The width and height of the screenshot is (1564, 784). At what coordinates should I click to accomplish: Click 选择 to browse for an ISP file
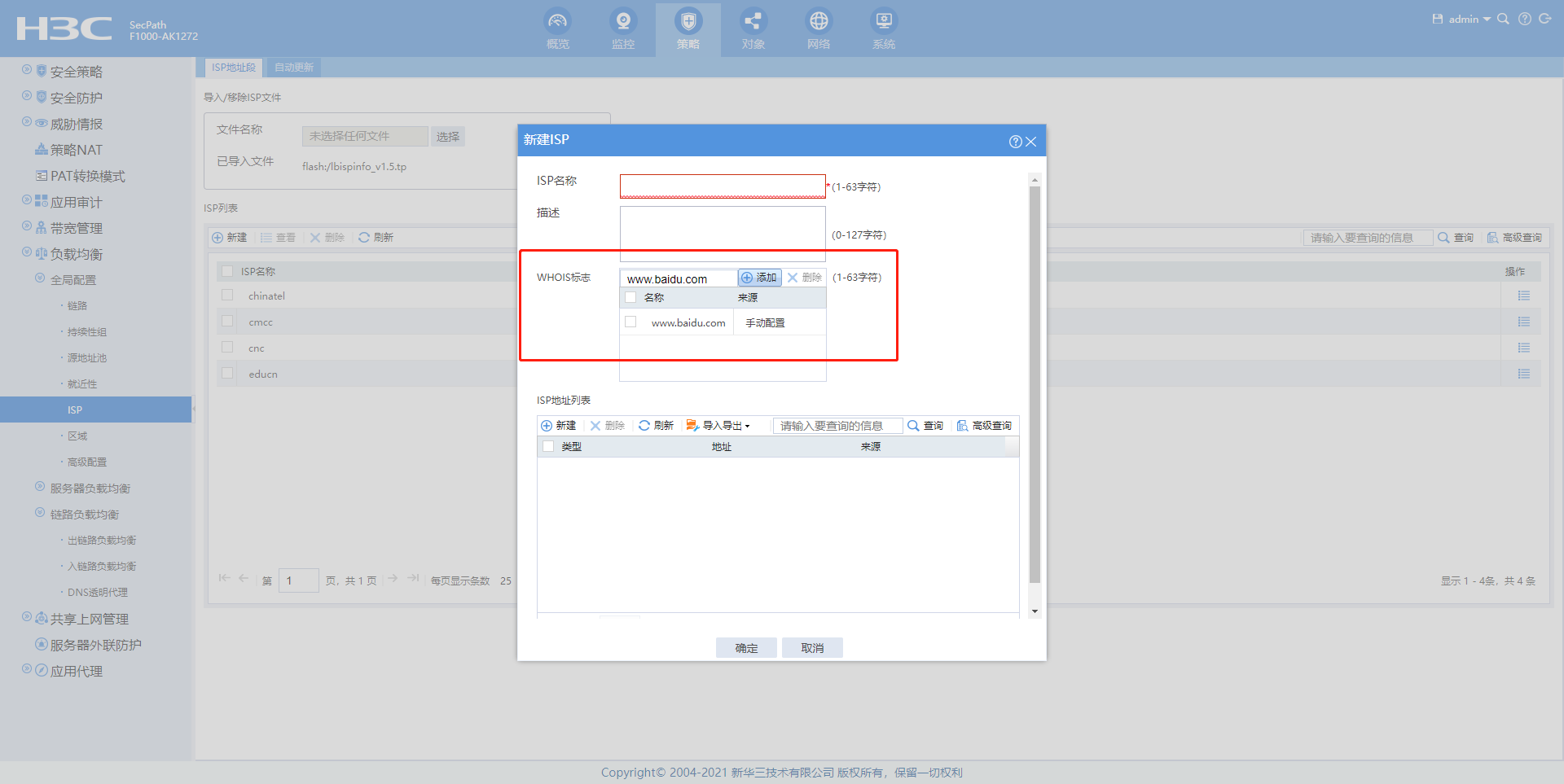(x=448, y=137)
